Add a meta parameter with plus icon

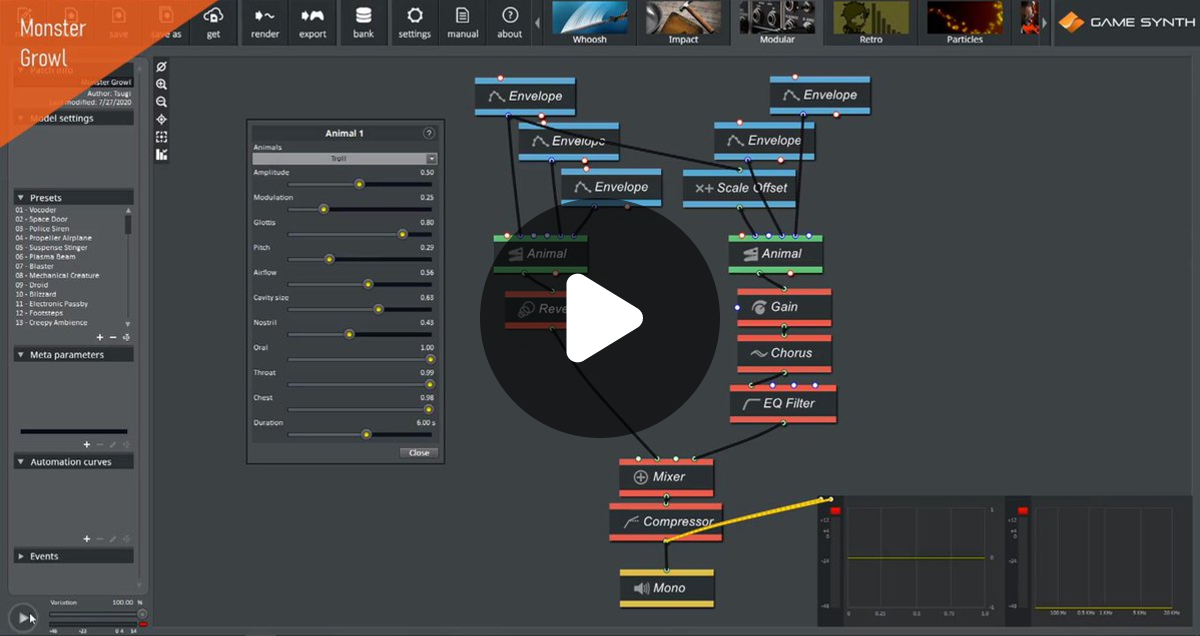[87, 444]
